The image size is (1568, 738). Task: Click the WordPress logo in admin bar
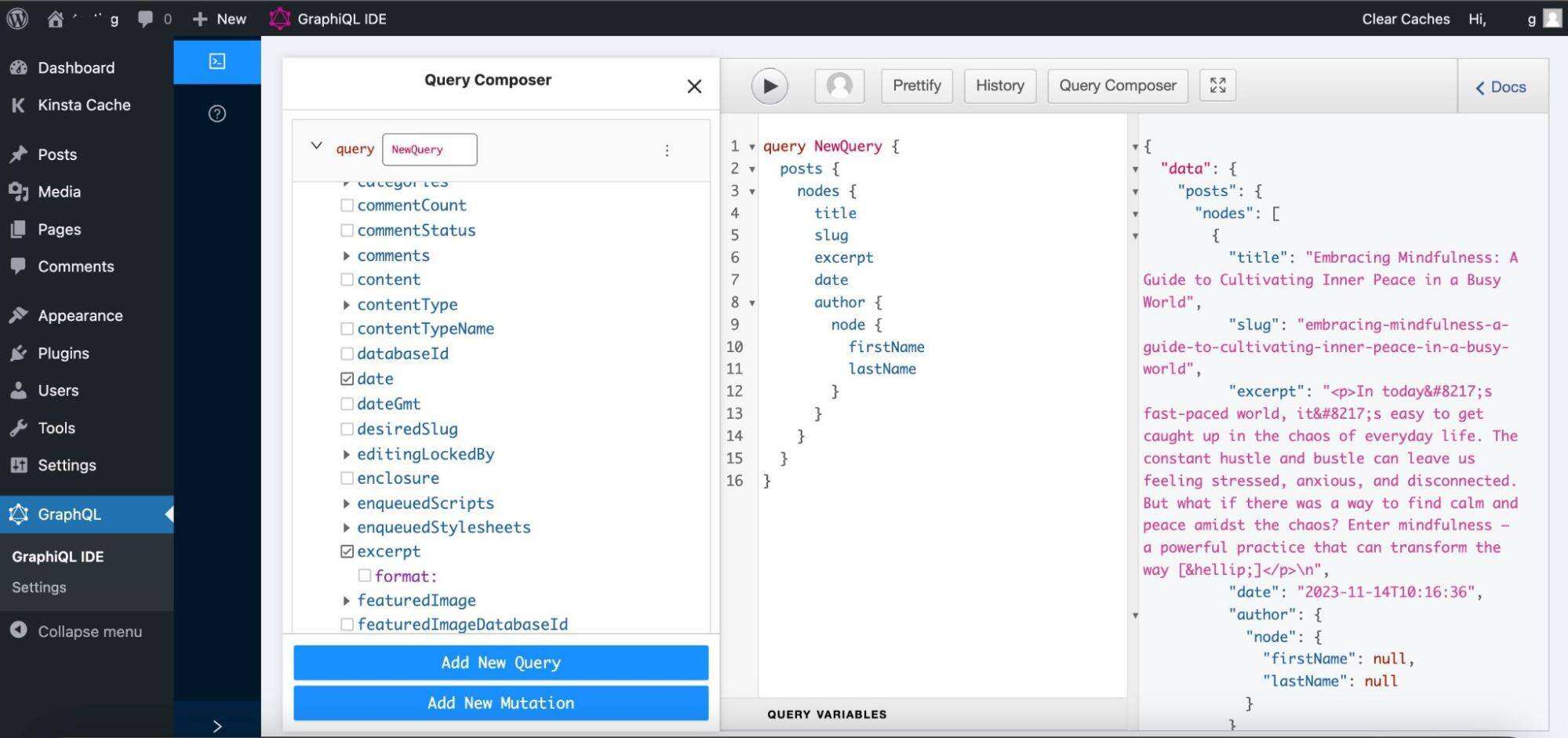pyautogui.click(x=17, y=19)
